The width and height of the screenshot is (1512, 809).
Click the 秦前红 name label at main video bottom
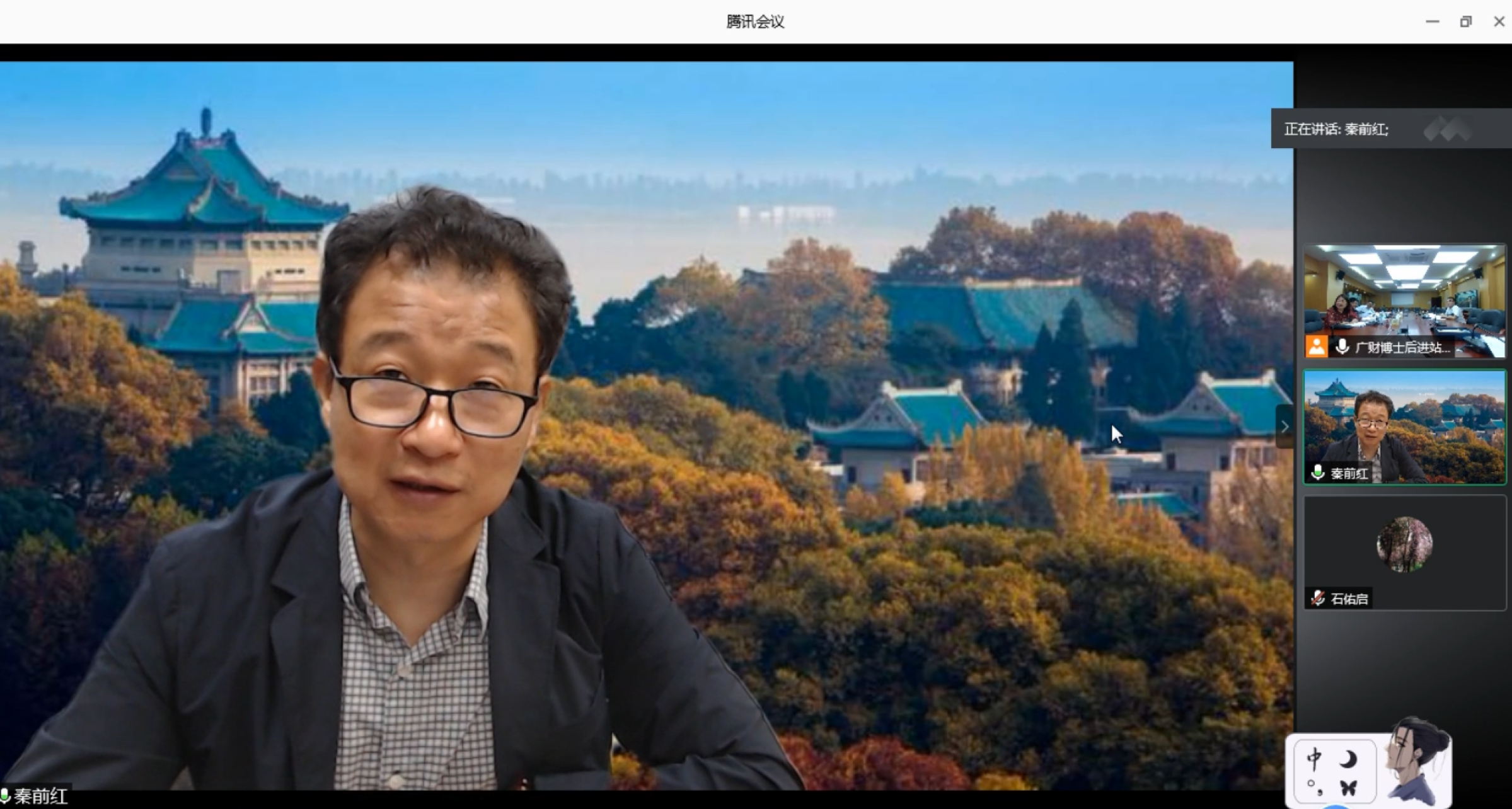coord(41,796)
